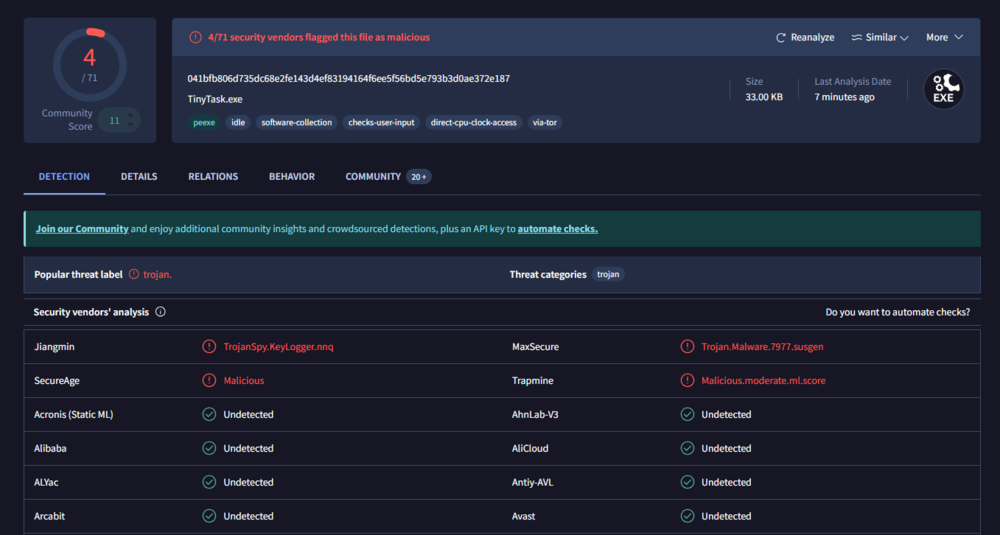Click the 20+ community badge
This screenshot has width=1000, height=535.
(419, 177)
